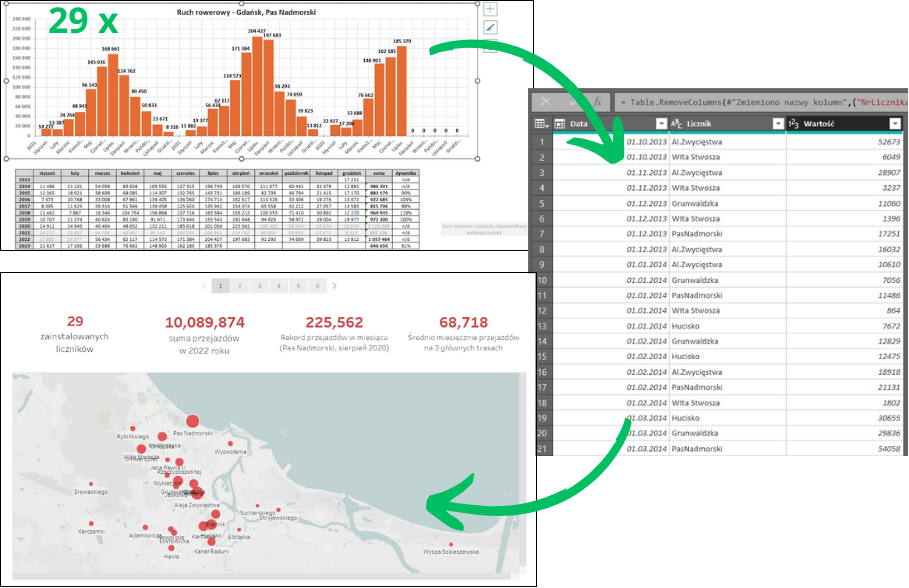The height and width of the screenshot is (588, 909).
Task: Select the Licznik column header
Action: 728,124
